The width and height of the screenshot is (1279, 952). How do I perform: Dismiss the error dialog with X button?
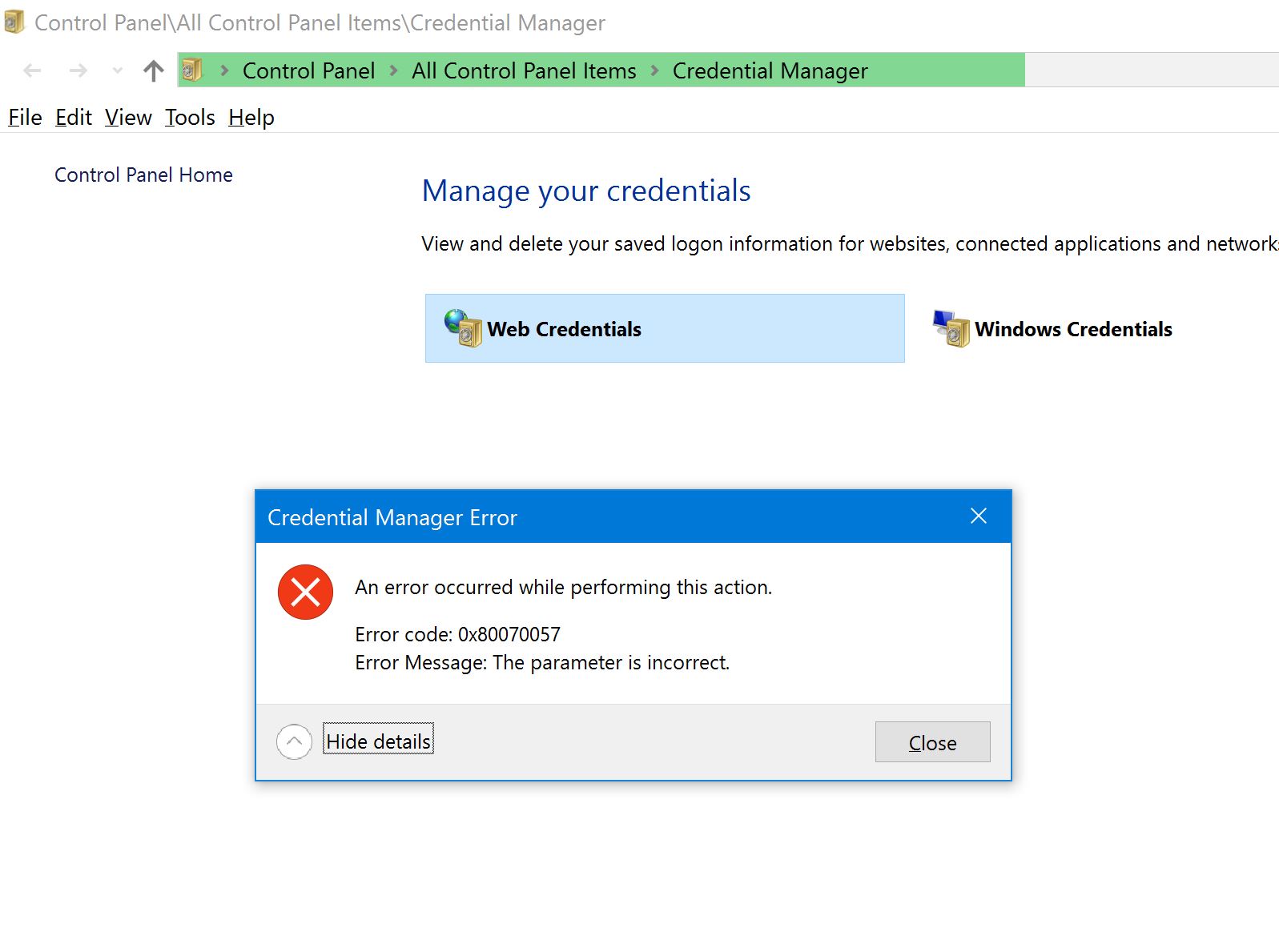(978, 516)
